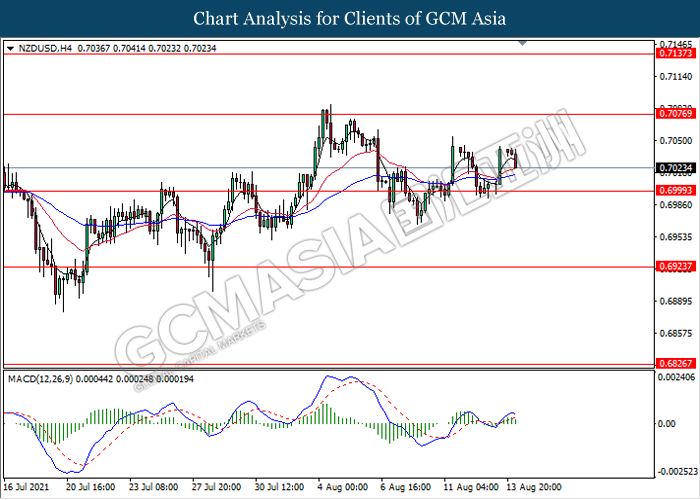Click the 0.70500 price scale value
This screenshot has height=500, width=700.
(676, 141)
